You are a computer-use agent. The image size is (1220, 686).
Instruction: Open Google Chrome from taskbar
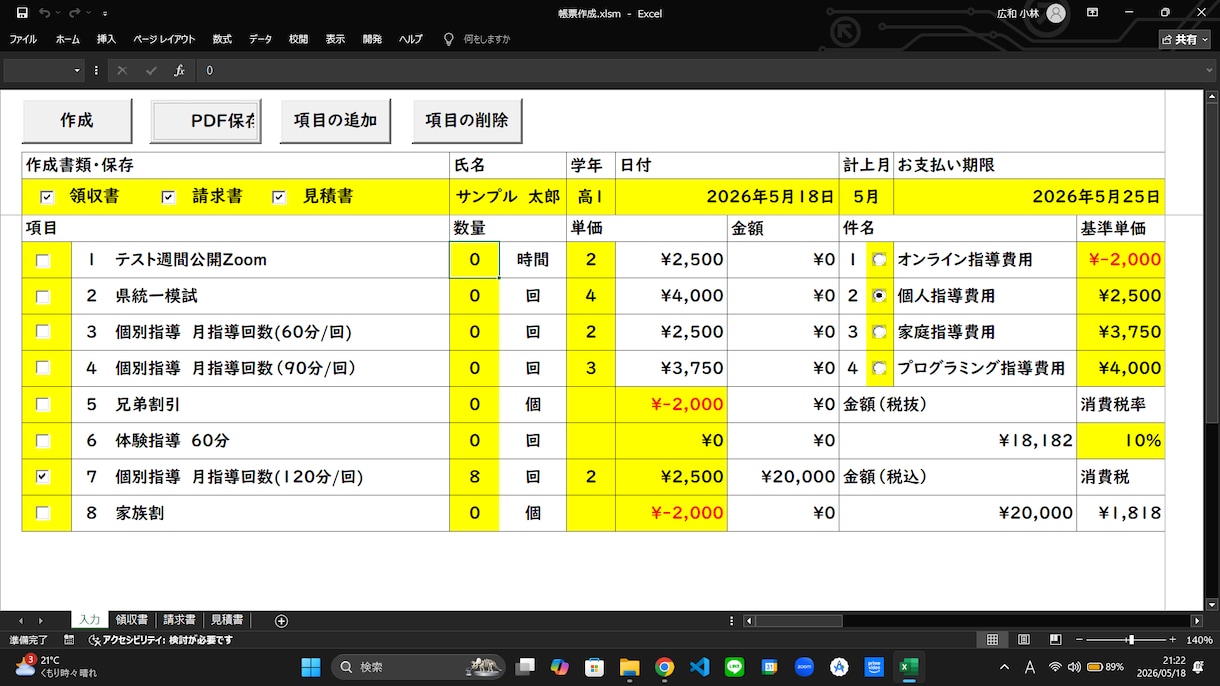[x=664, y=667]
